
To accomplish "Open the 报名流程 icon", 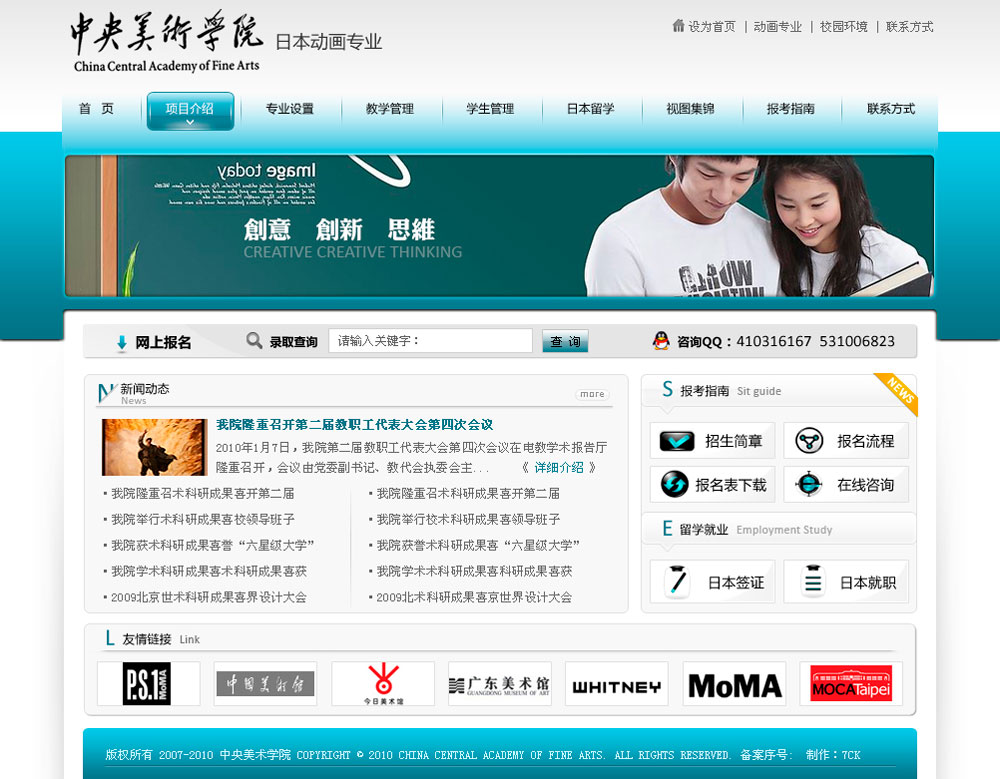I will pos(809,441).
